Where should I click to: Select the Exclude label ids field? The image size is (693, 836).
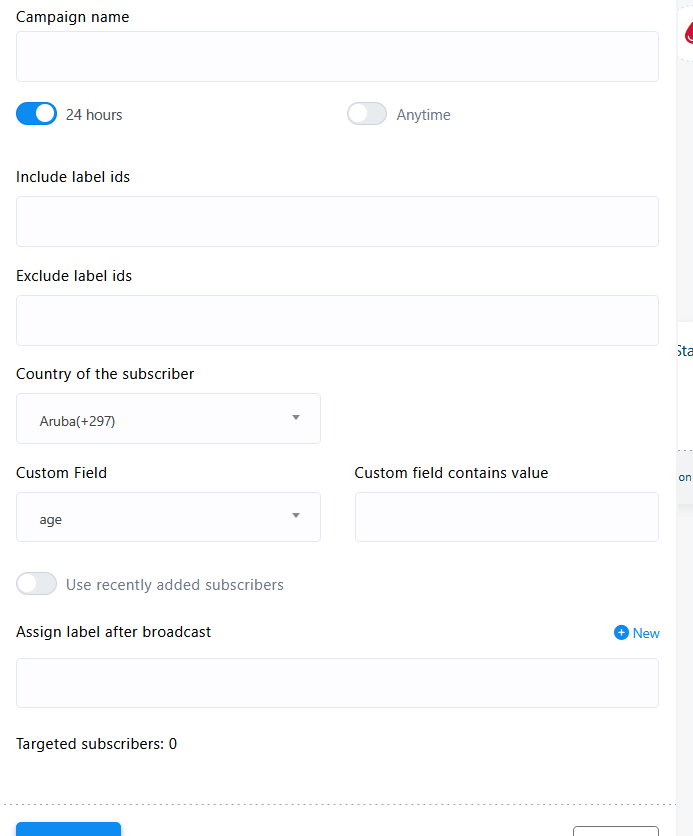click(337, 321)
